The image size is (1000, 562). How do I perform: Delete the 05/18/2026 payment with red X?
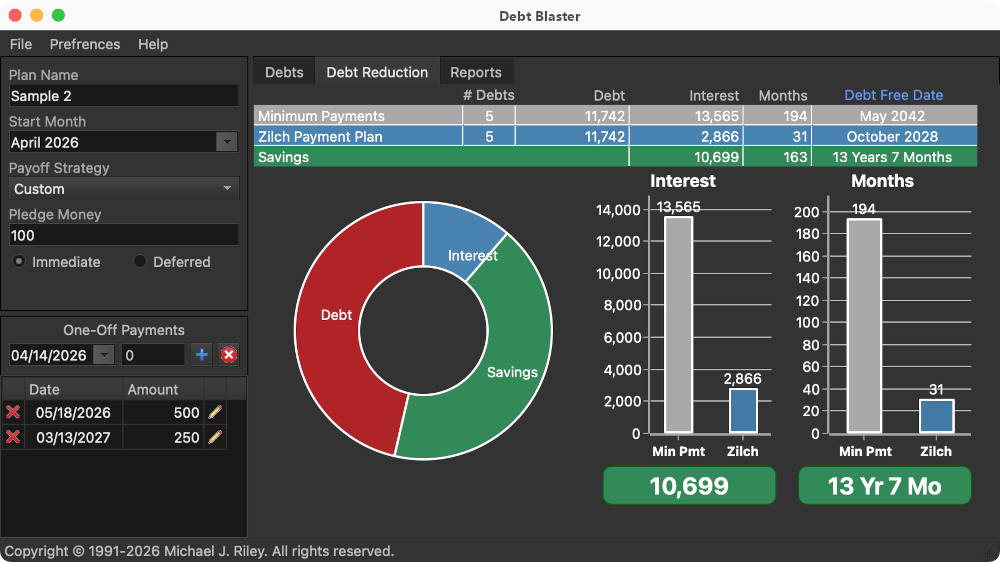click(x=13, y=412)
